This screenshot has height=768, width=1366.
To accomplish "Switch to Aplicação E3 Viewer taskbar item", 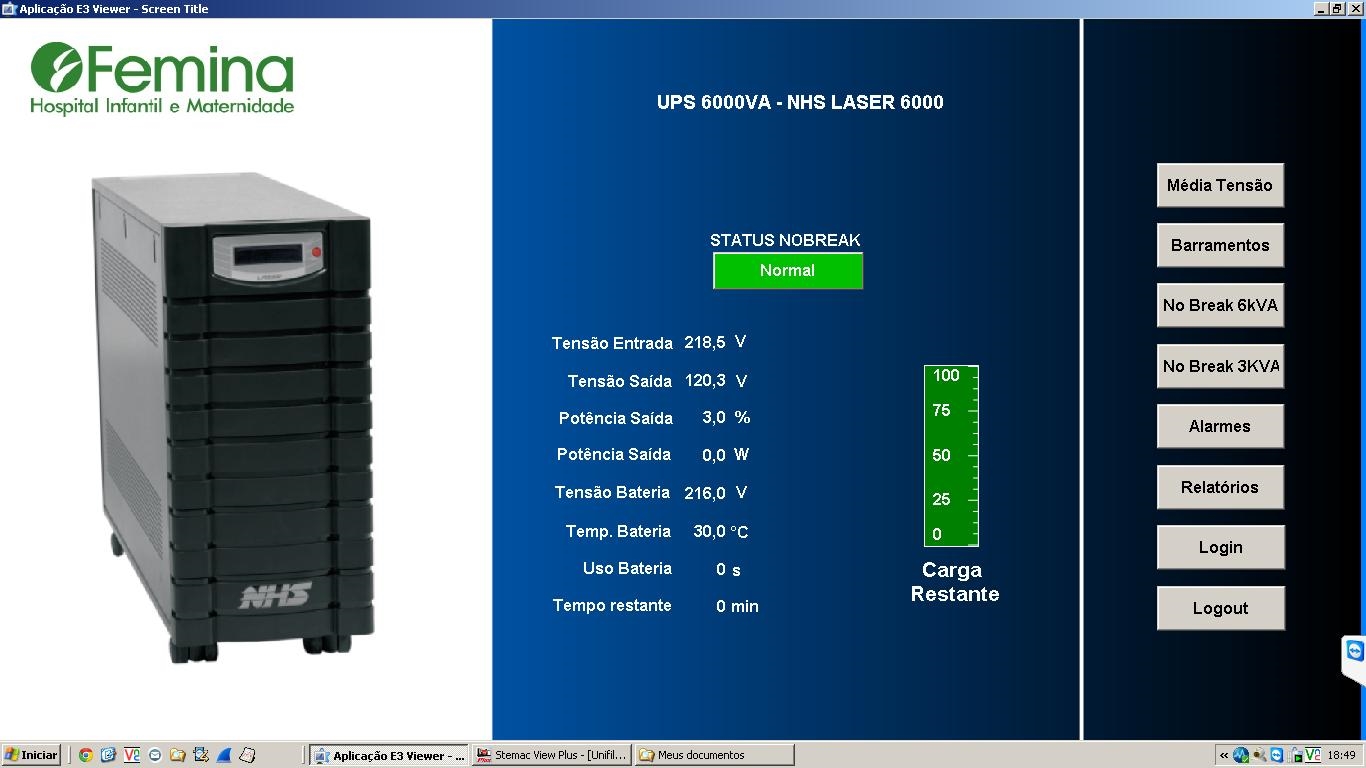I will (389, 755).
